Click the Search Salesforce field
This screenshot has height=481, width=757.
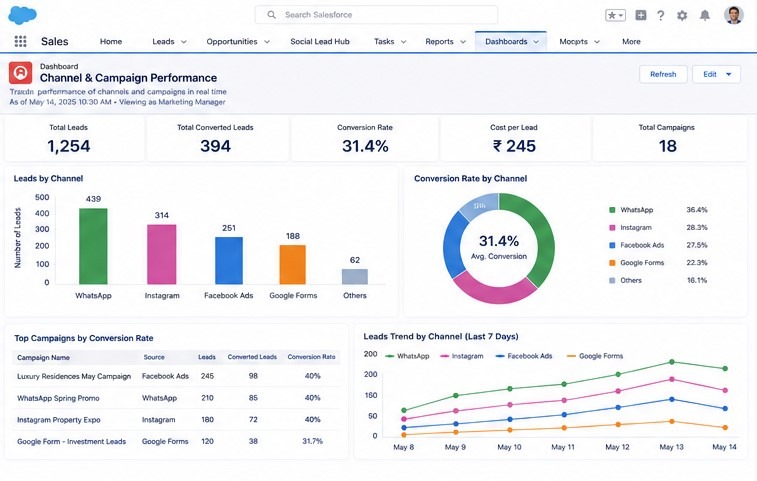pyautogui.click(x=376, y=15)
